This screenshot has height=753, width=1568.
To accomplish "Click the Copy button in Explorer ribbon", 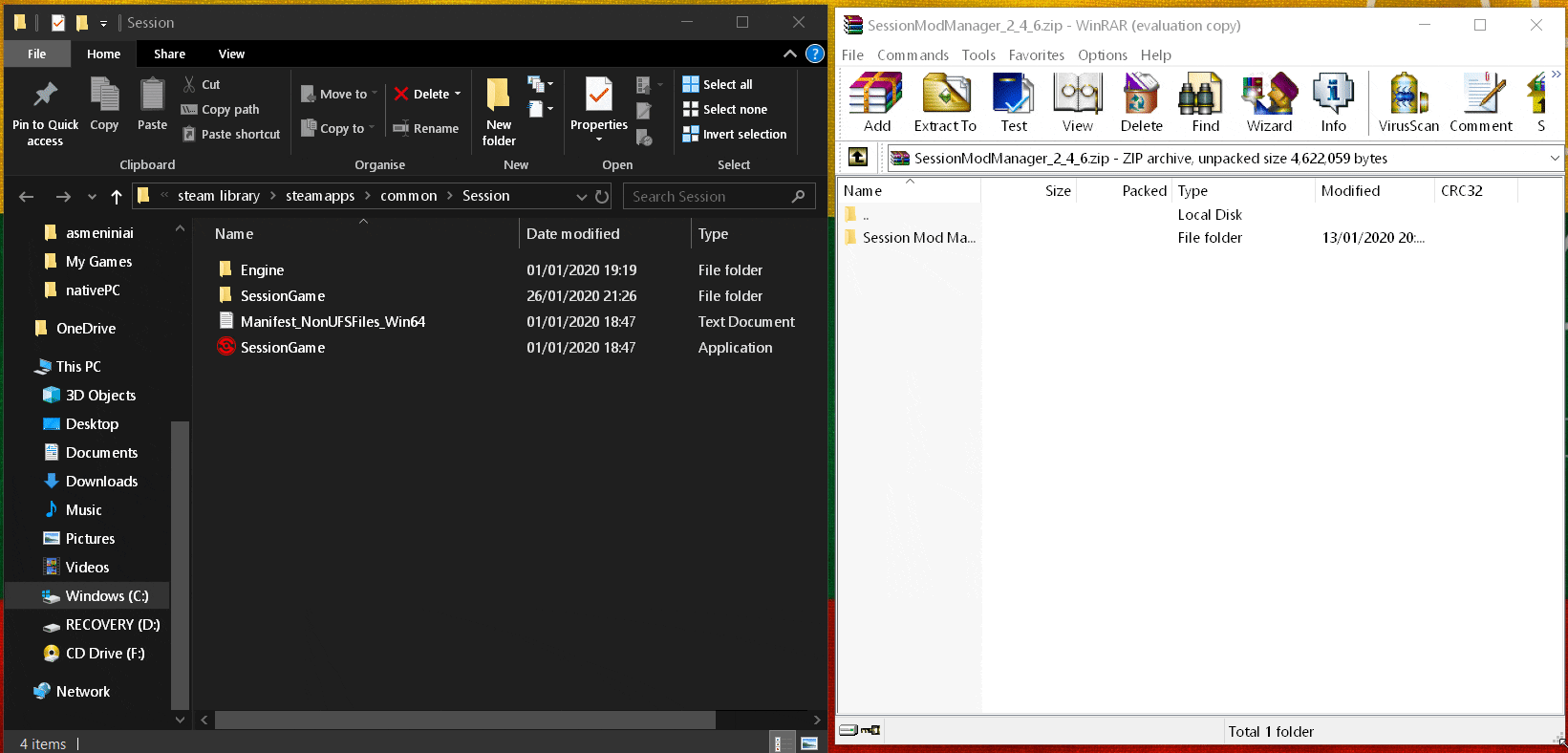I will [104, 105].
